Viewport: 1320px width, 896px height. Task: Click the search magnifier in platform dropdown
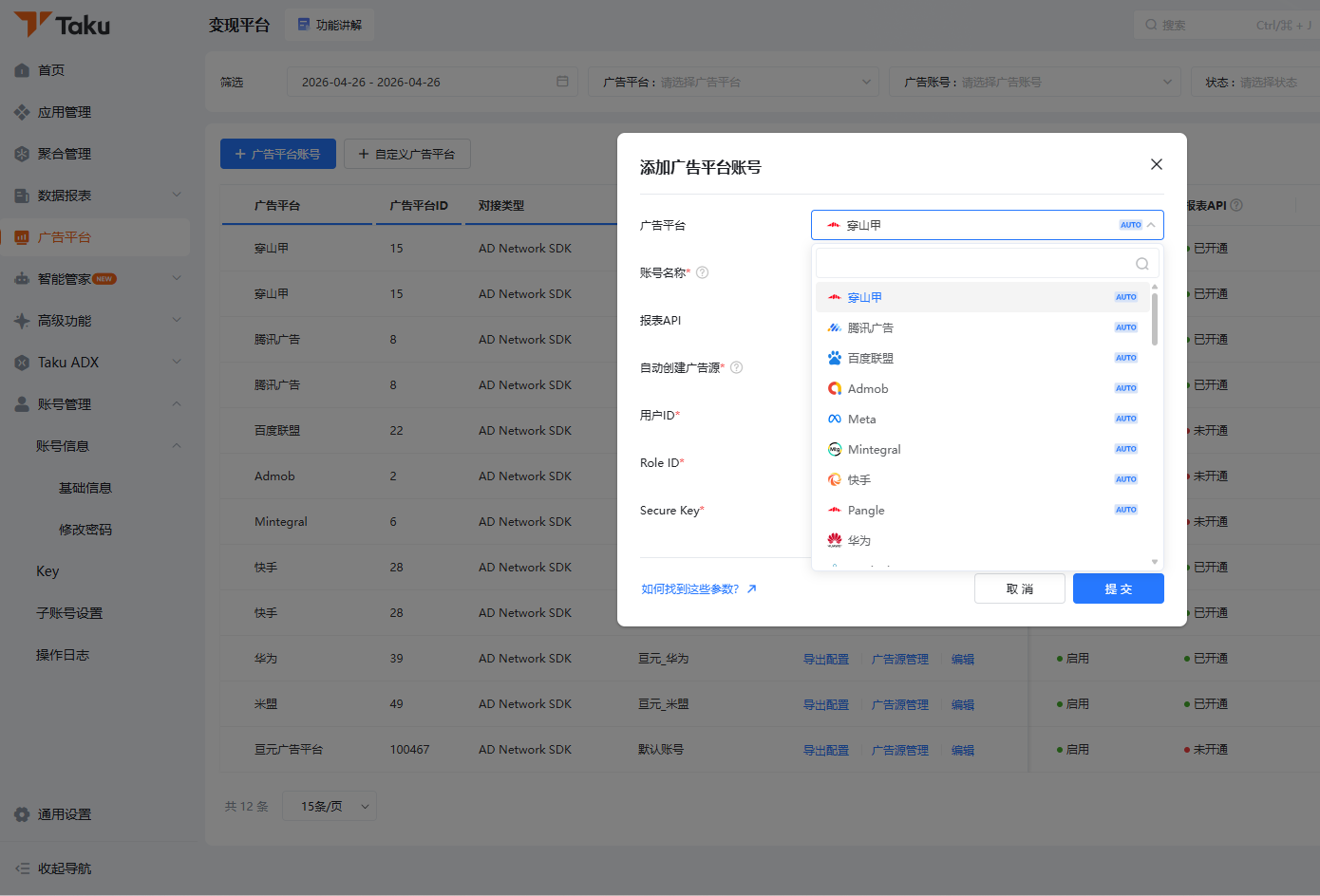click(1142, 264)
